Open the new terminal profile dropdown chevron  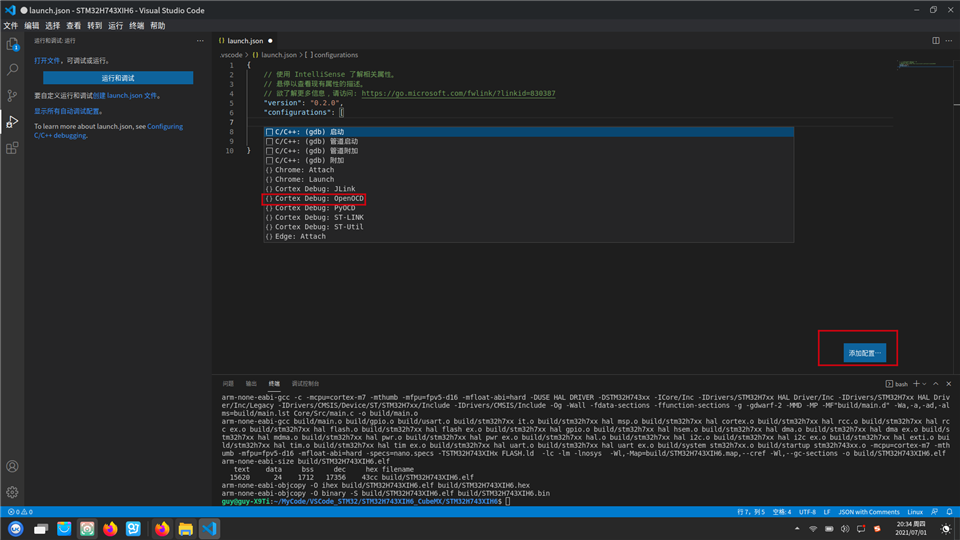924,384
